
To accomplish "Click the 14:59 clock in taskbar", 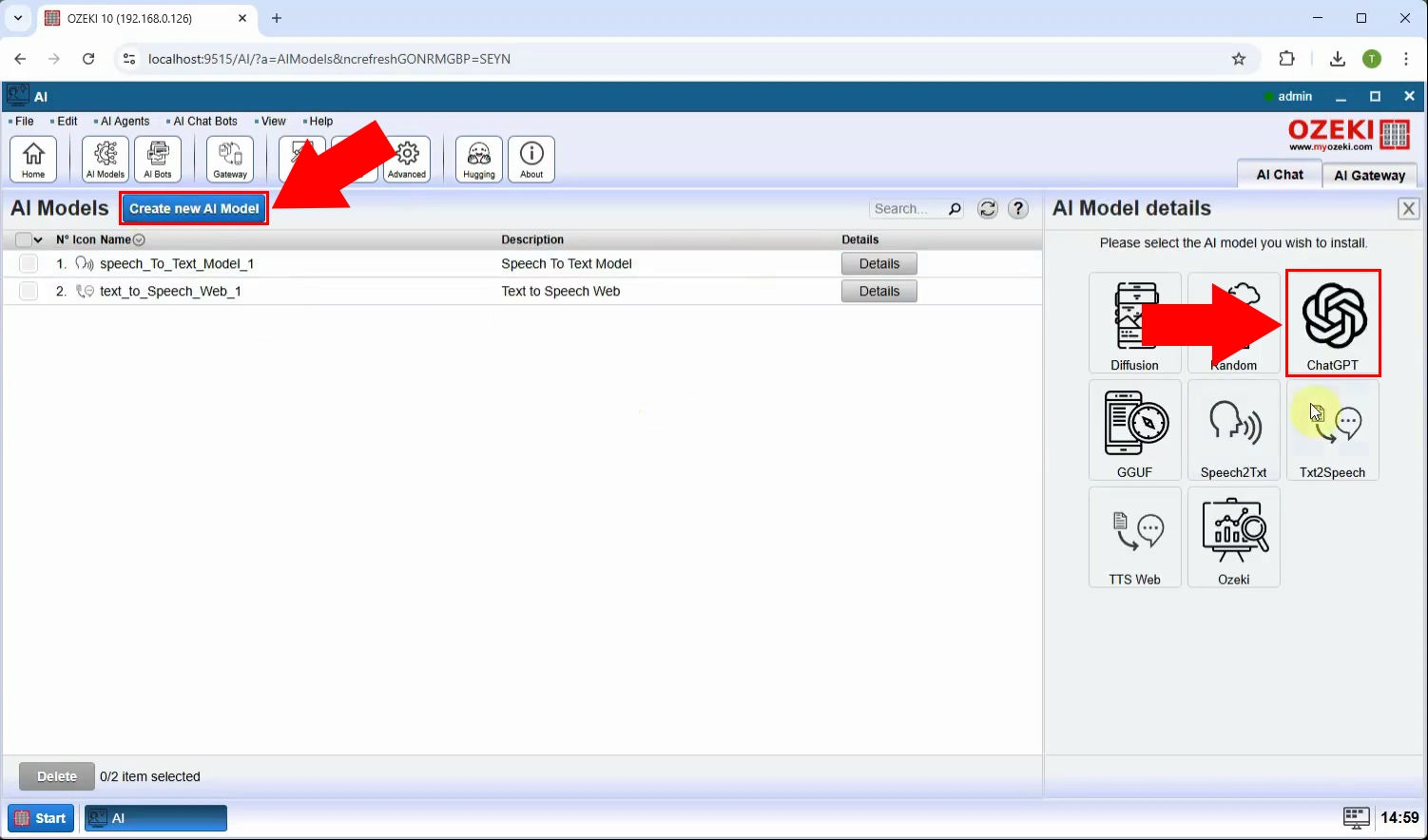I will point(1399,817).
